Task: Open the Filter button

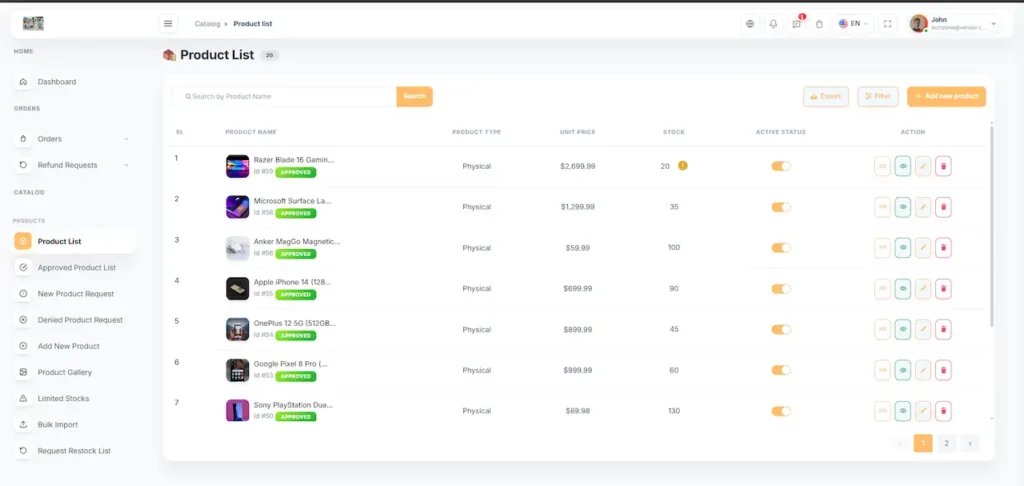Action: coord(878,97)
